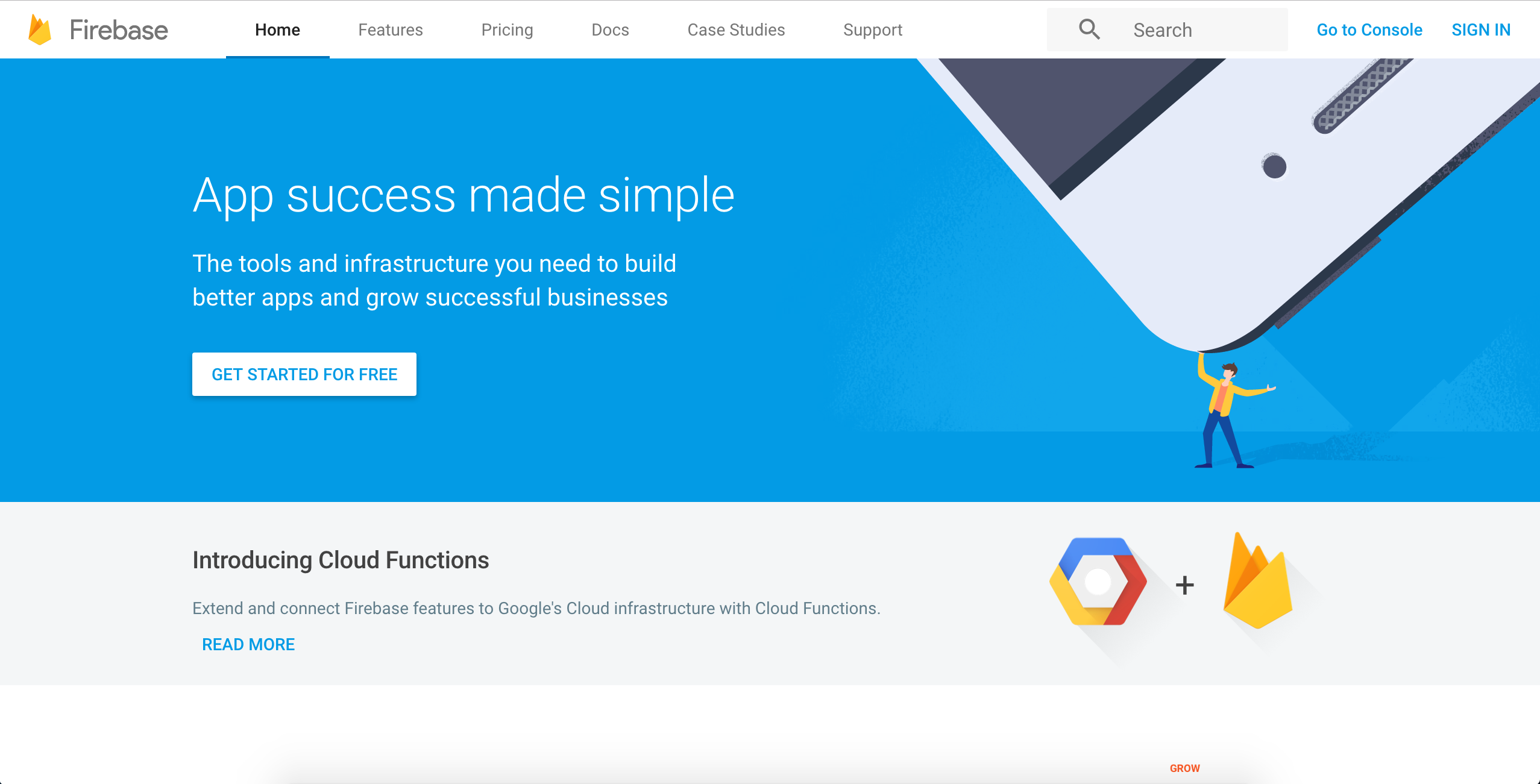
Task: Click the 'Extend and connect Firebase features' sentence
Action: pyautogui.click(x=536, y=609)
